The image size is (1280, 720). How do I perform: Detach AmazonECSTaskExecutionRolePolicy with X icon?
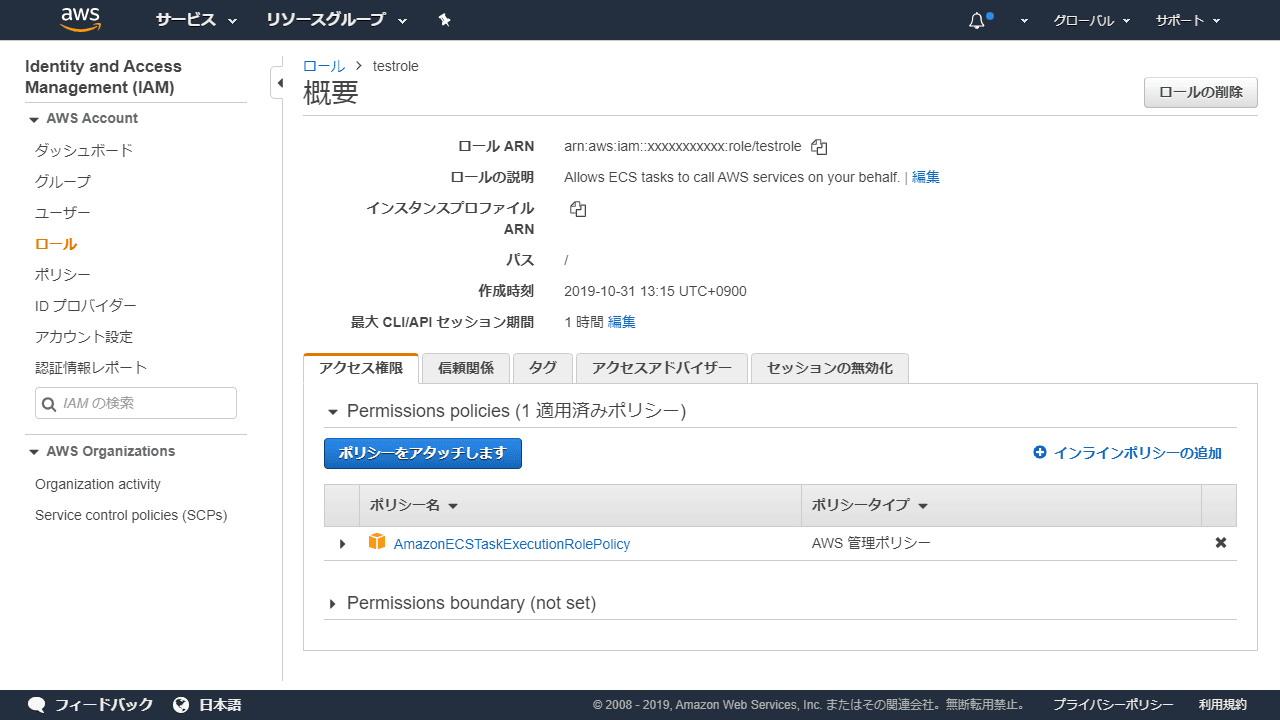tap(1220, 543)
